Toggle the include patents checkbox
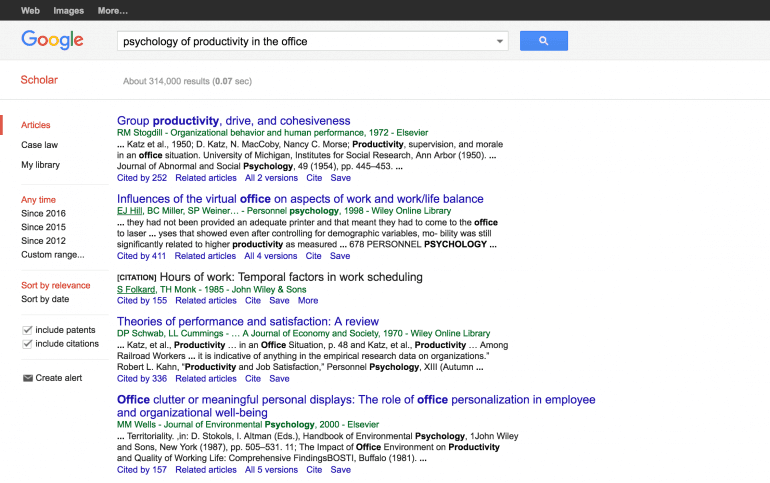 point(27,329)
